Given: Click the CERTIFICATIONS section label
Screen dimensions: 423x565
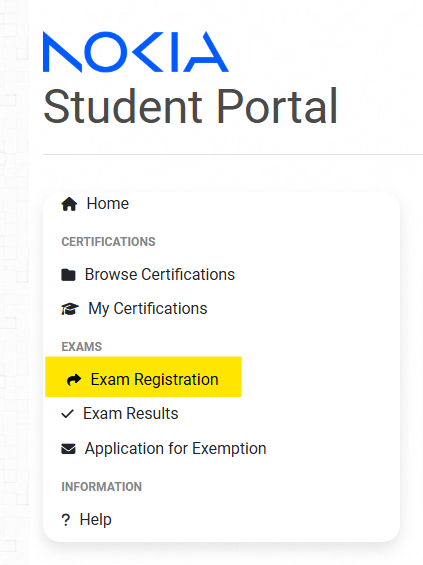Looking at the screenshot, I should tap(108, 242).
